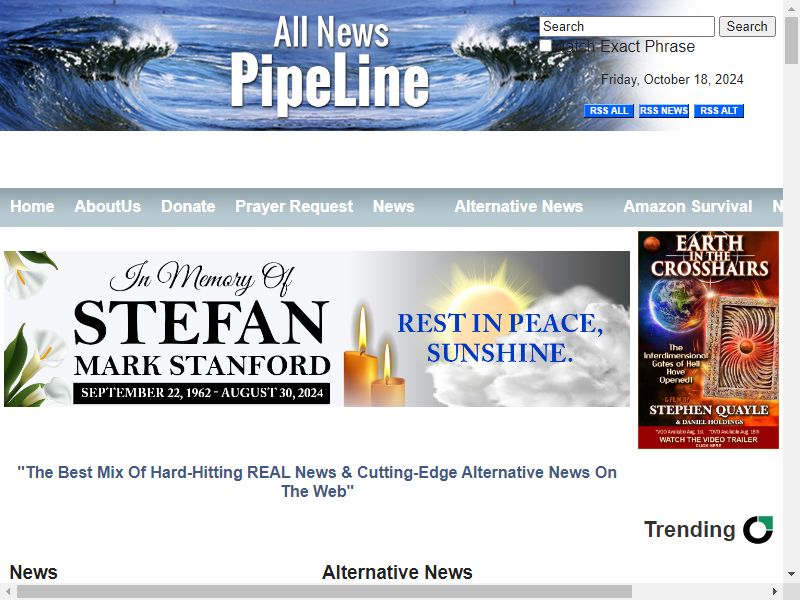Click the Trending logo icon
This screenshot has width=800, height=600.
(x=758, y=530)
